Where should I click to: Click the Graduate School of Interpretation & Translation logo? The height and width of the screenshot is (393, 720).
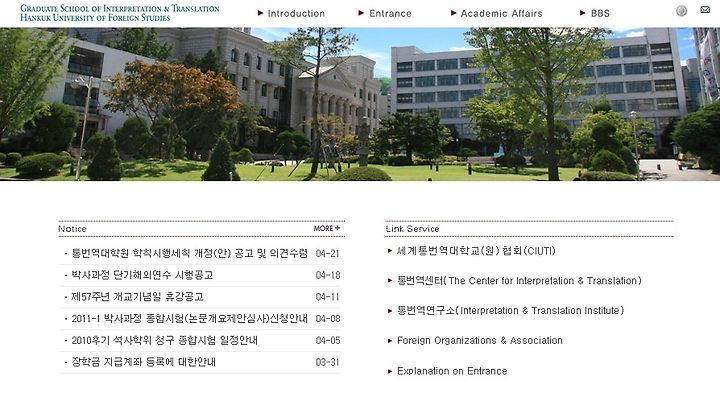coord(120,13)
